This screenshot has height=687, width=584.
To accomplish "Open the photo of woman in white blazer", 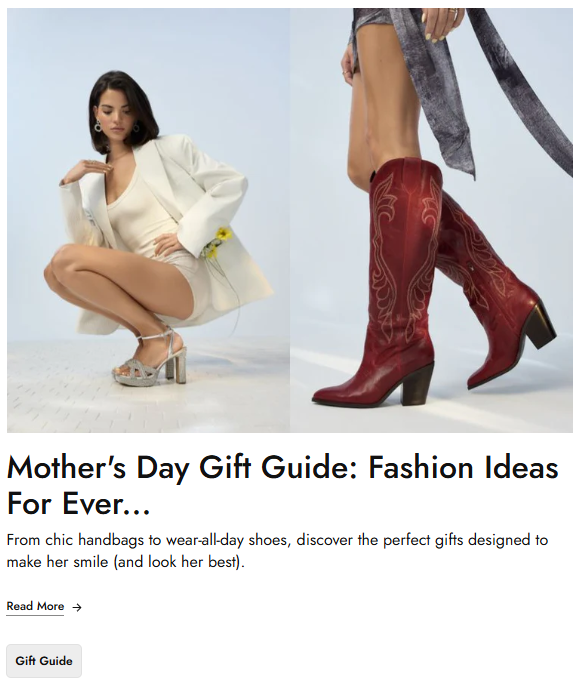I will click(x=148, y=220).
